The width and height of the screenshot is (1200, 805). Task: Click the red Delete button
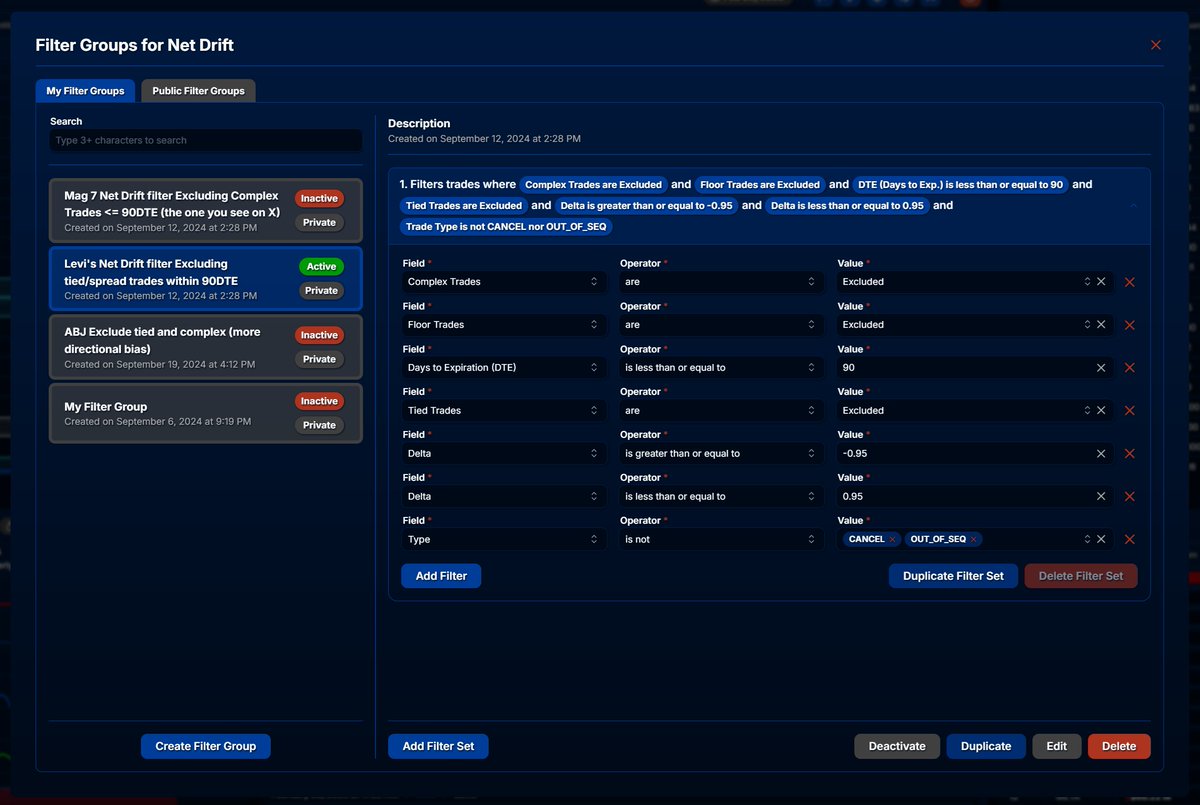pos(1119,746)
